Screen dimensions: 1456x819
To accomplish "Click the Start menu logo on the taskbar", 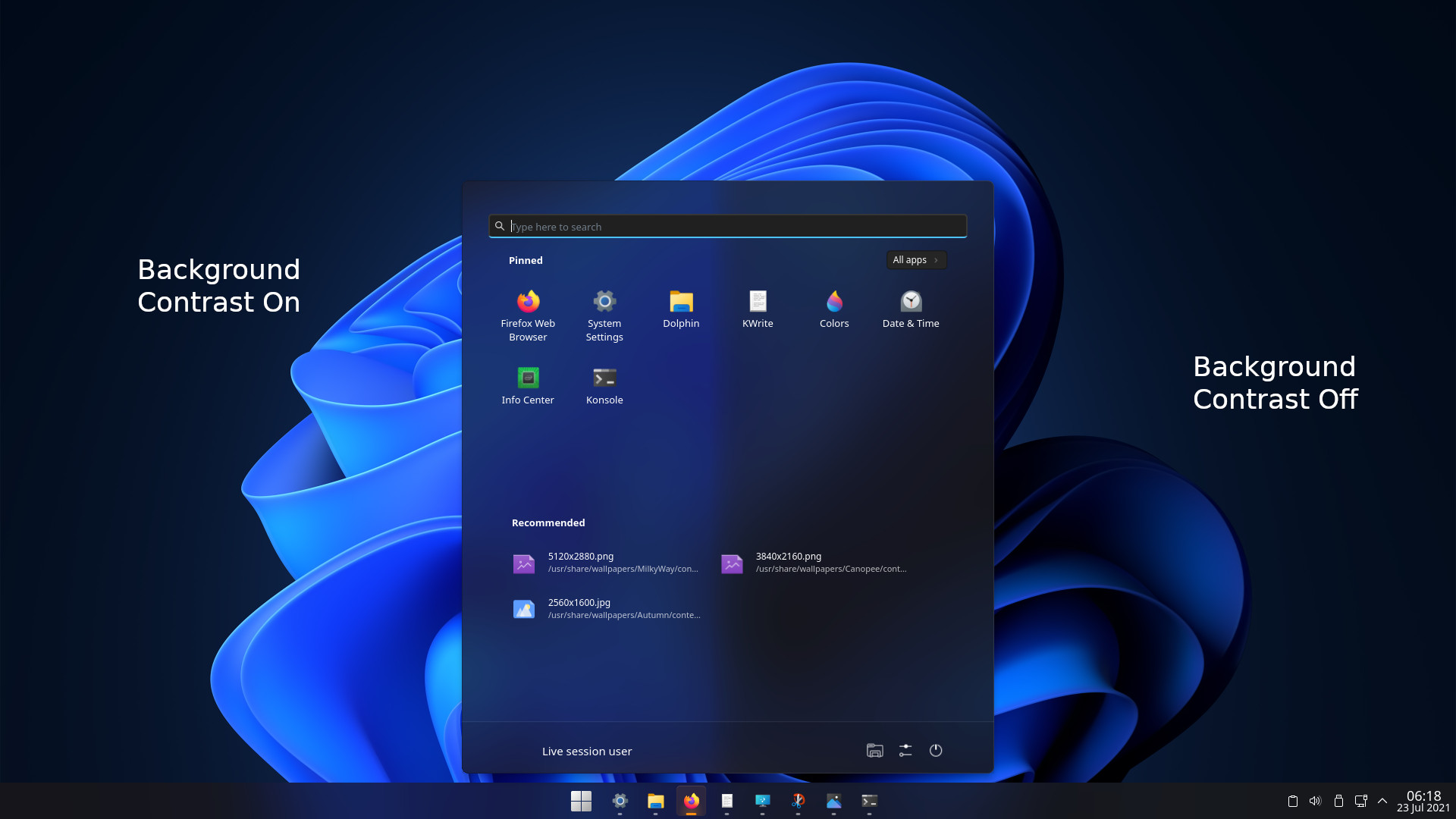I will (x=581, y=801).
